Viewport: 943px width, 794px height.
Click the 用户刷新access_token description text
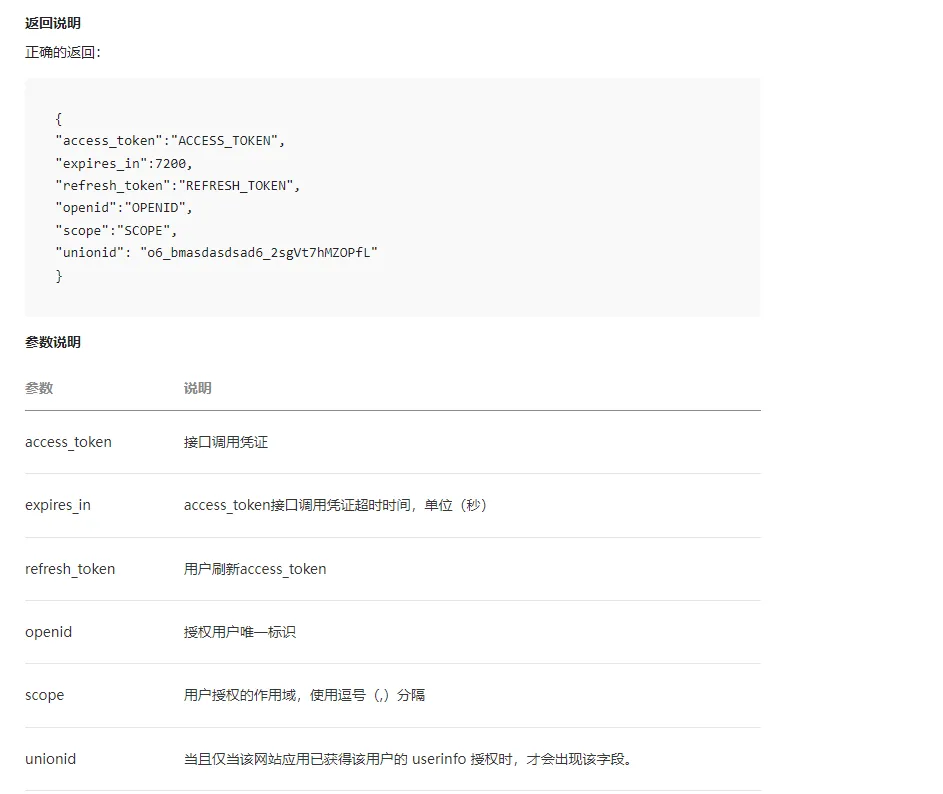point(254,568)
